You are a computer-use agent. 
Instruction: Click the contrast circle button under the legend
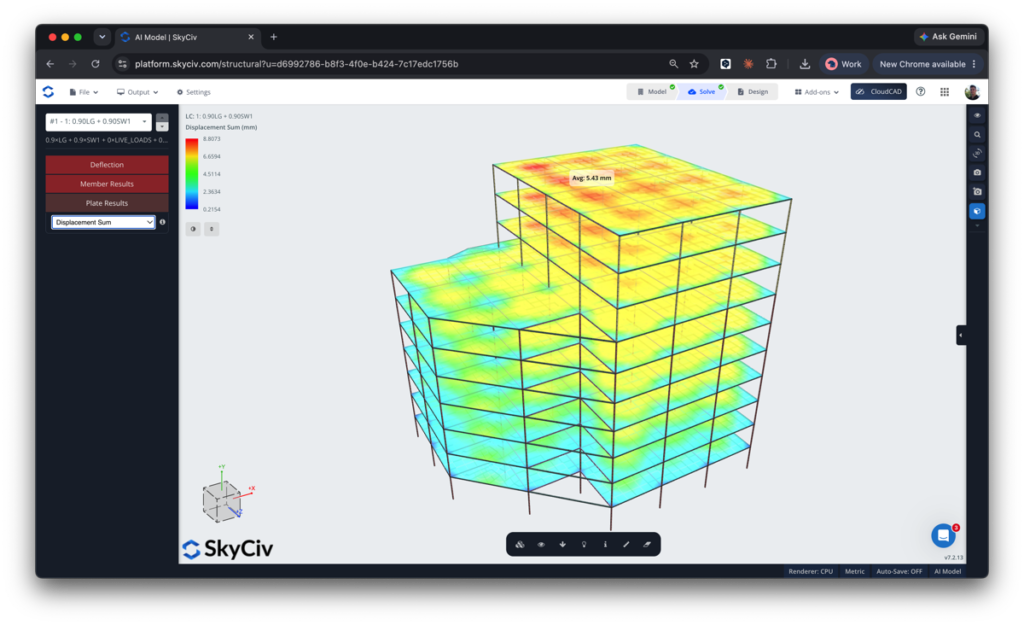tap(193, 229)
